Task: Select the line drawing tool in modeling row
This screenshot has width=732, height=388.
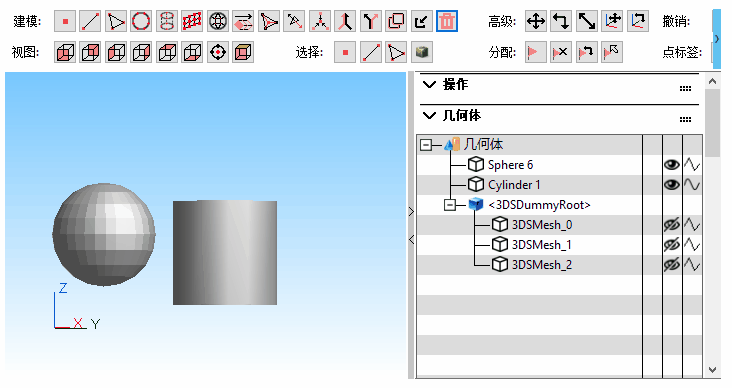Action: (90, 21)
